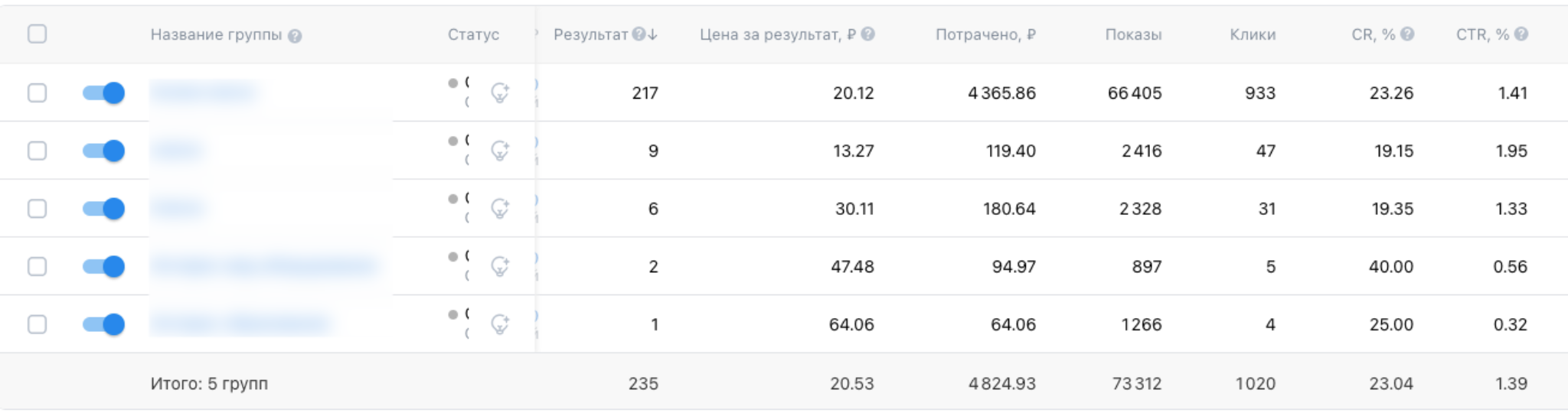Click the sort arrow next to Результат
The height and width of the screenshot is (416, 1568).
coord(652,34)
